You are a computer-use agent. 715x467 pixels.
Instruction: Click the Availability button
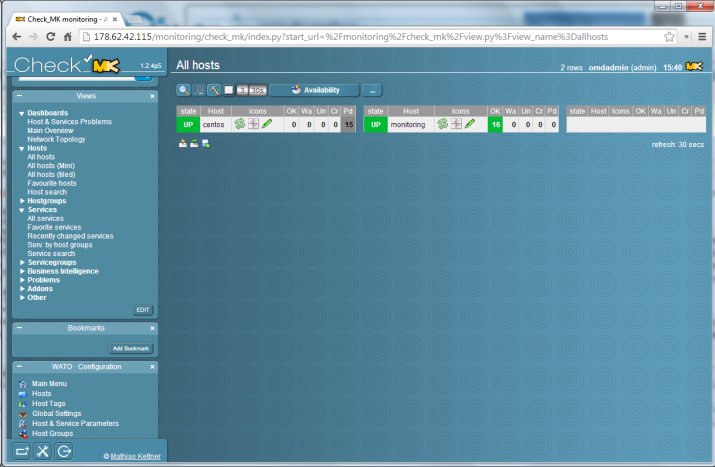pos(314,90)
